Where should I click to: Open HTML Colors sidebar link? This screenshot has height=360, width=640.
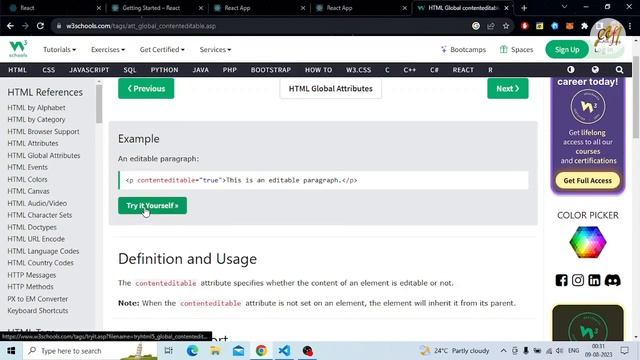27,179
